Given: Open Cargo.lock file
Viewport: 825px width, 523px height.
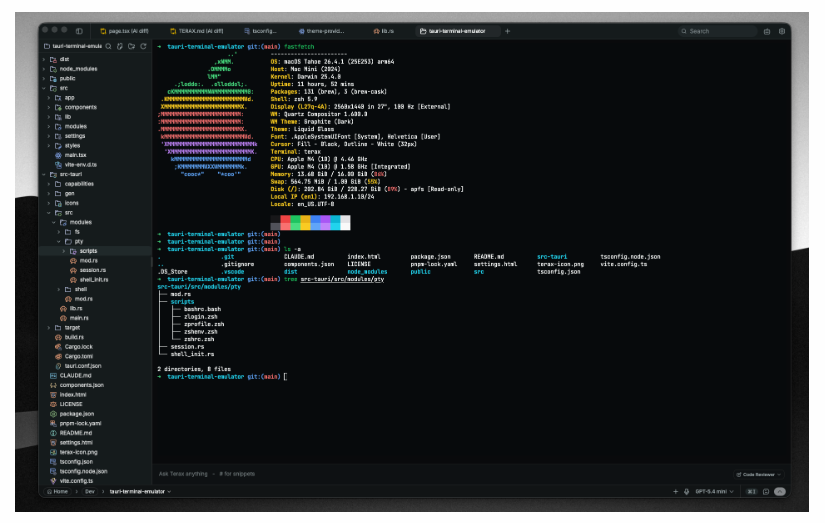Looking at the screenshot, I should (x=74, y=347).
